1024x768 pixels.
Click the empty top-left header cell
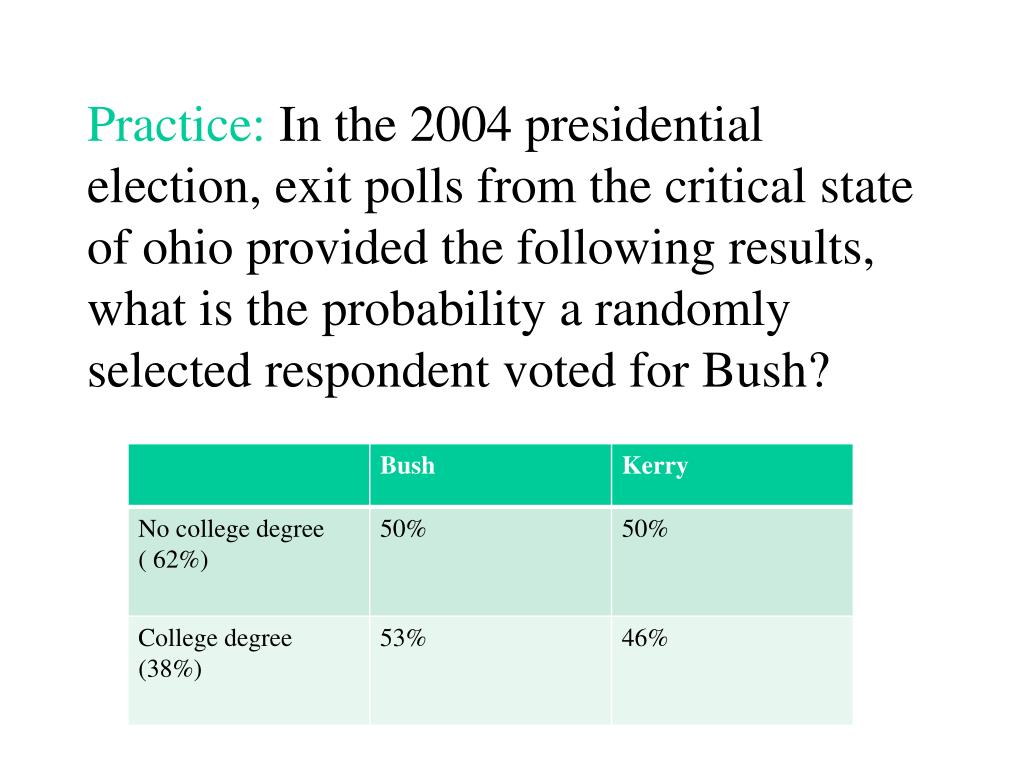249,475
